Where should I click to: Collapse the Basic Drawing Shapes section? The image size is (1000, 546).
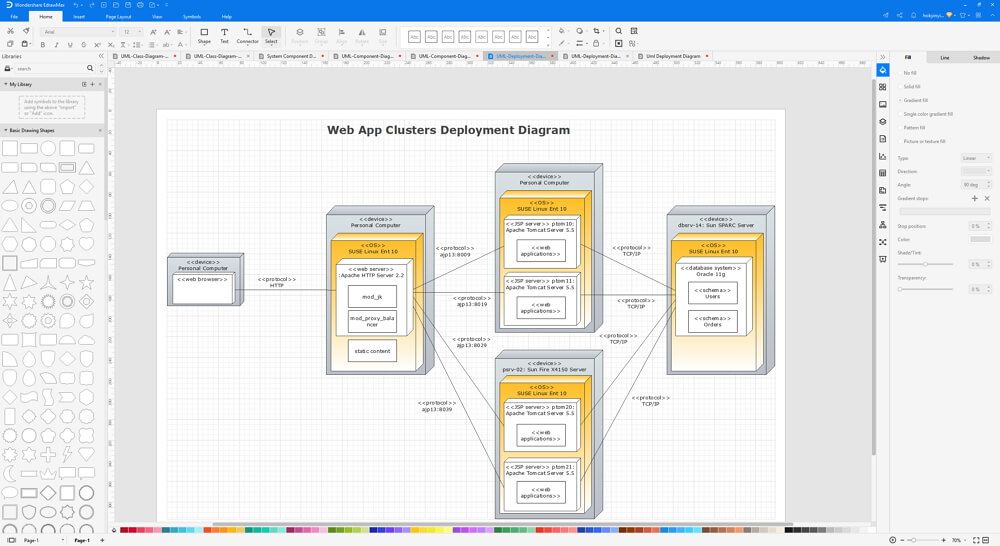pyautogui.click(x=6, y=130)
